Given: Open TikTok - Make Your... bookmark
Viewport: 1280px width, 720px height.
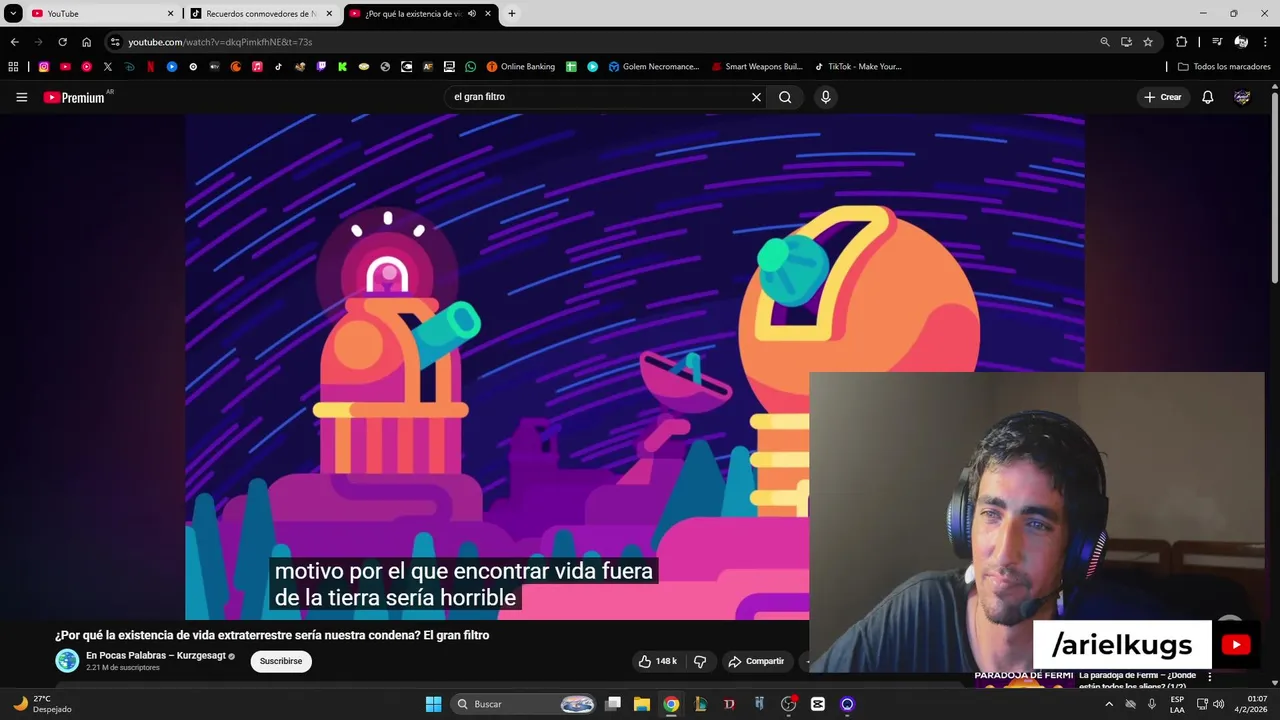Looking at the screenshot, I should tap(857, 67).
